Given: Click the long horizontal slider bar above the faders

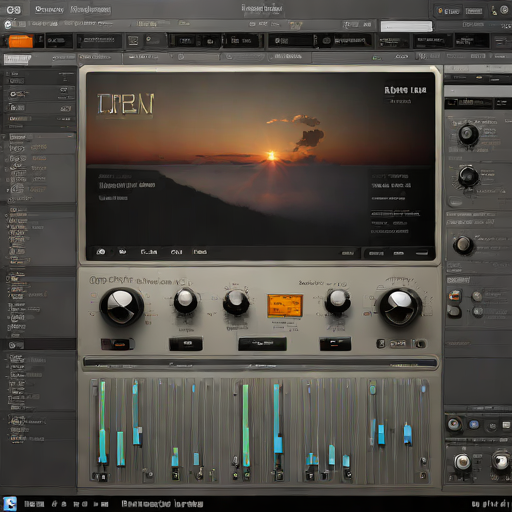Looking at the screenshot, I should click(x=260, y=362).
